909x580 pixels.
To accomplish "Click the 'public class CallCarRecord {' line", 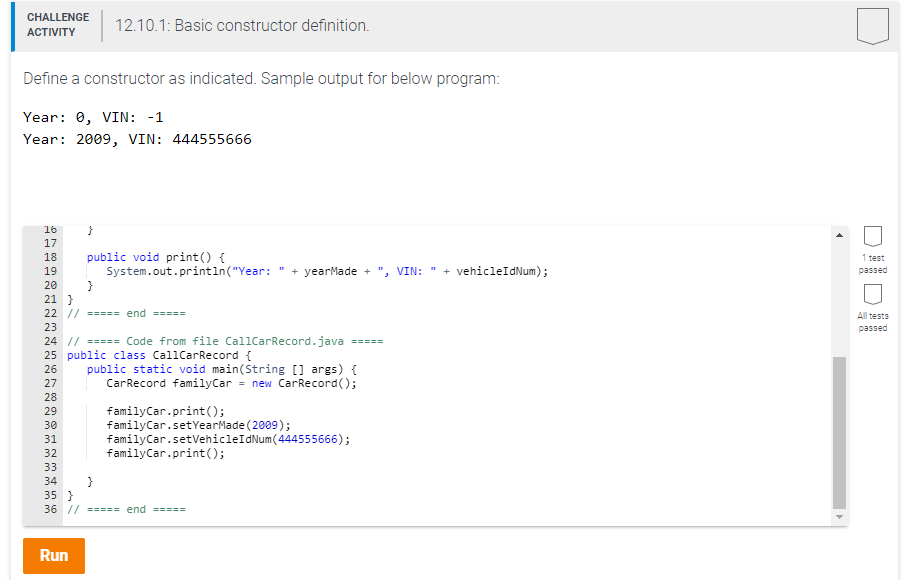I will pos(159,355).
